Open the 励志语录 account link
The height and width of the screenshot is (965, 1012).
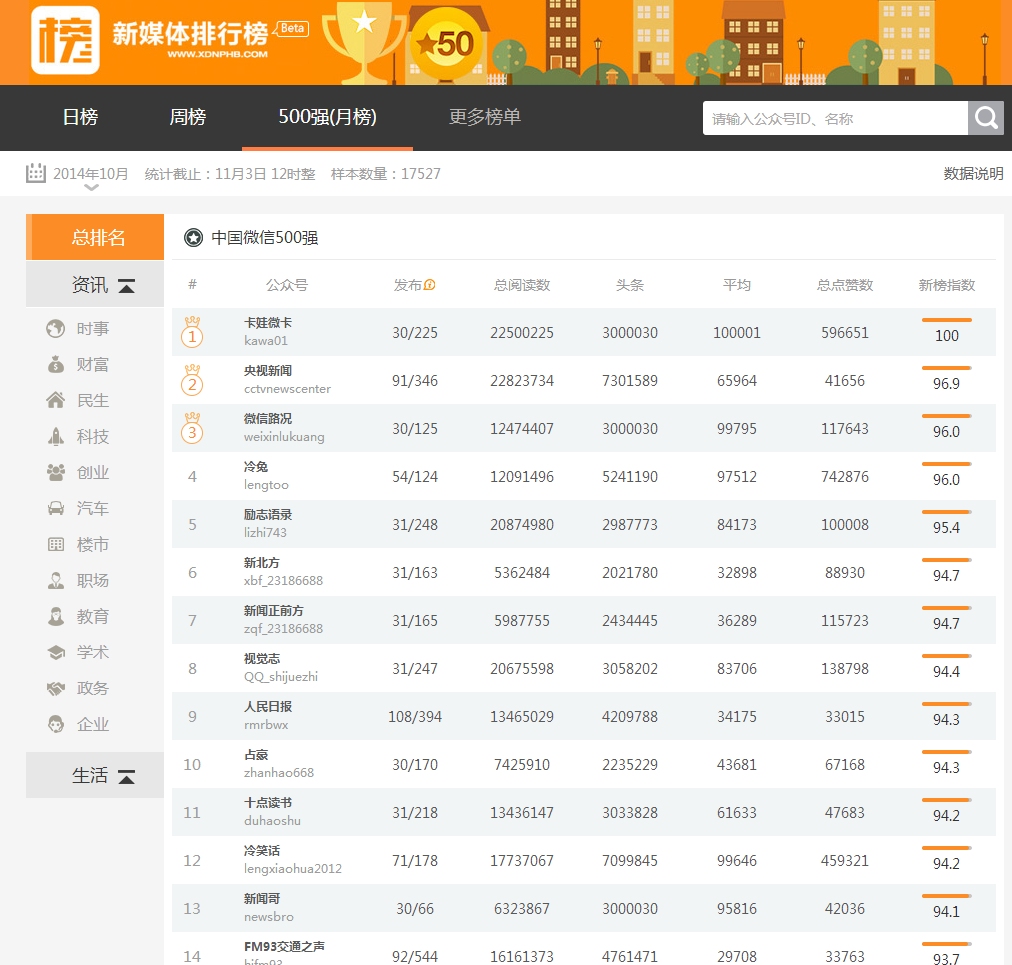[x=268, y=514]
